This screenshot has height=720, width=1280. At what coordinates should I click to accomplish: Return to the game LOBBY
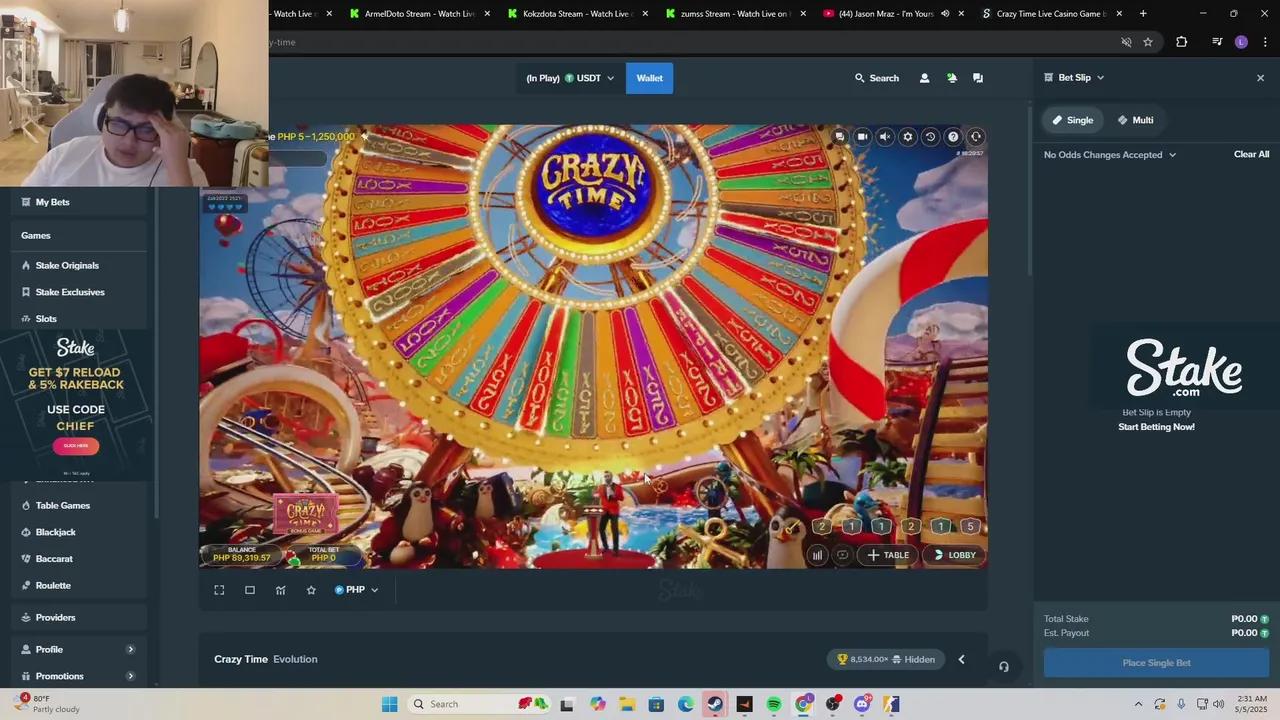pos(954,555)
